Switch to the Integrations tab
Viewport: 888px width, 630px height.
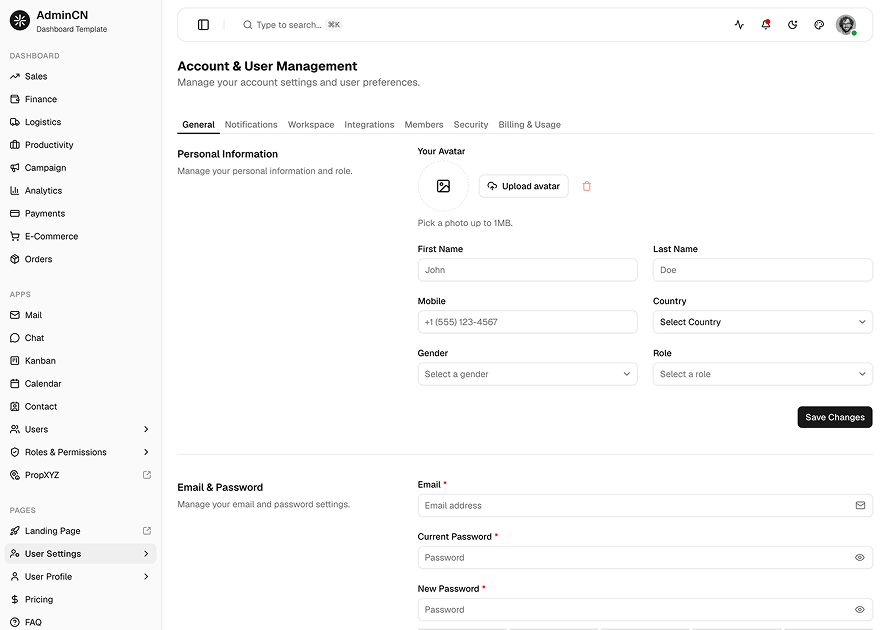pos(369,125)
